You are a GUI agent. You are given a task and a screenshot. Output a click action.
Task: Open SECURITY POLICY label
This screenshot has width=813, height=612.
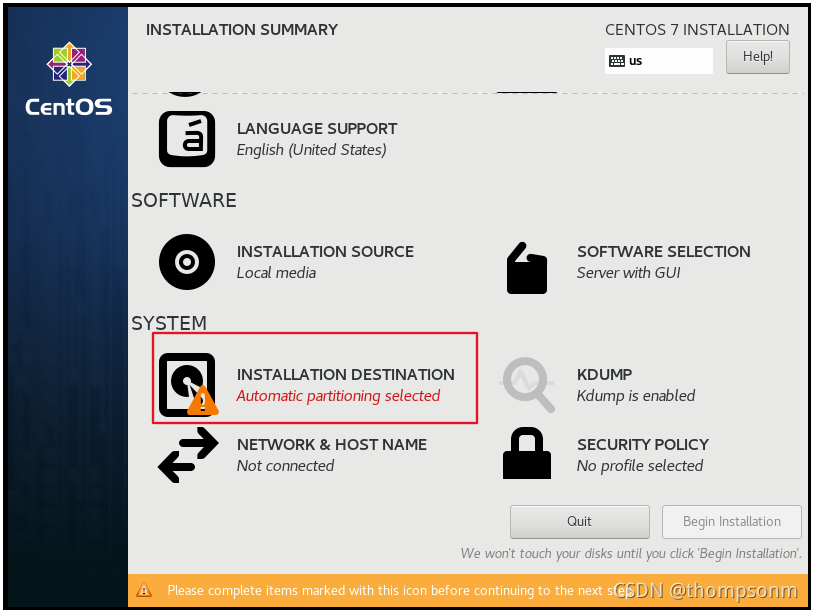[x=642, y=444]
